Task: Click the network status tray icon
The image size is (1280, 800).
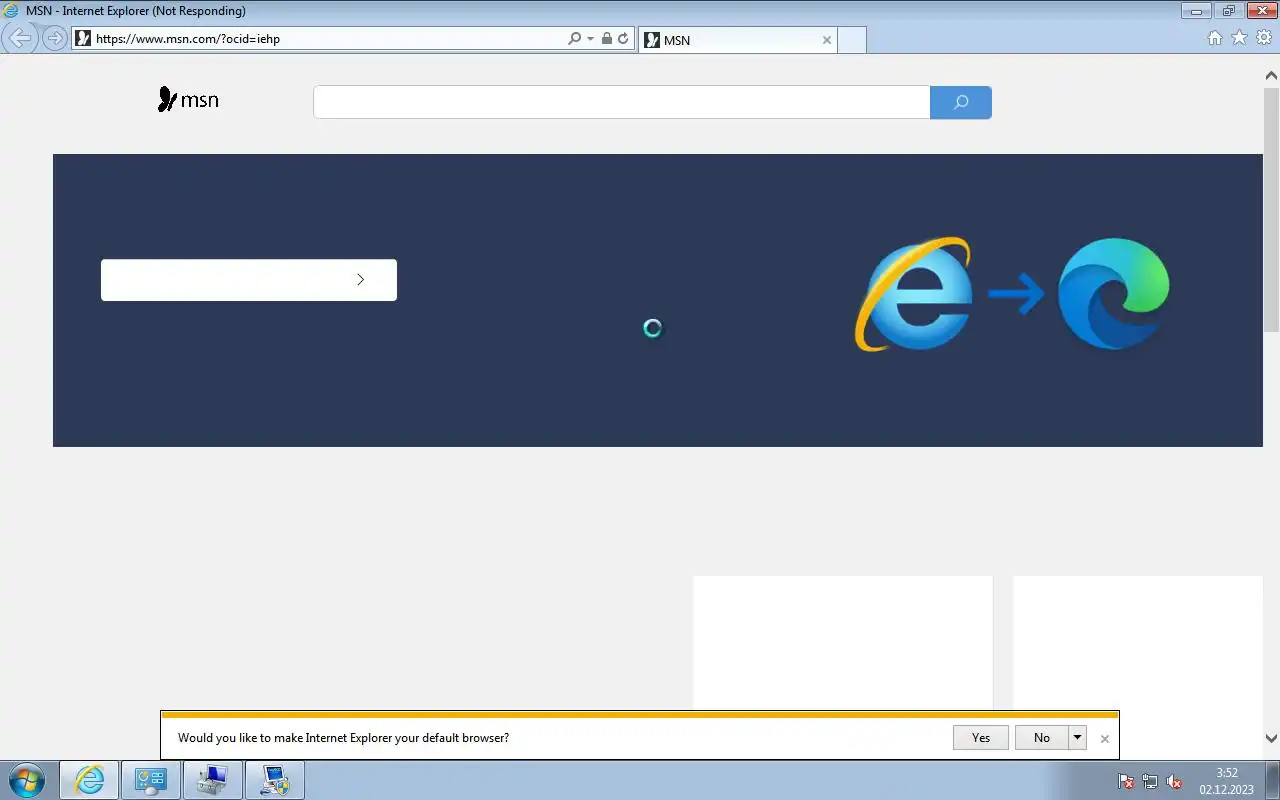Action: pyautogui.click(x=1150, y=781)
